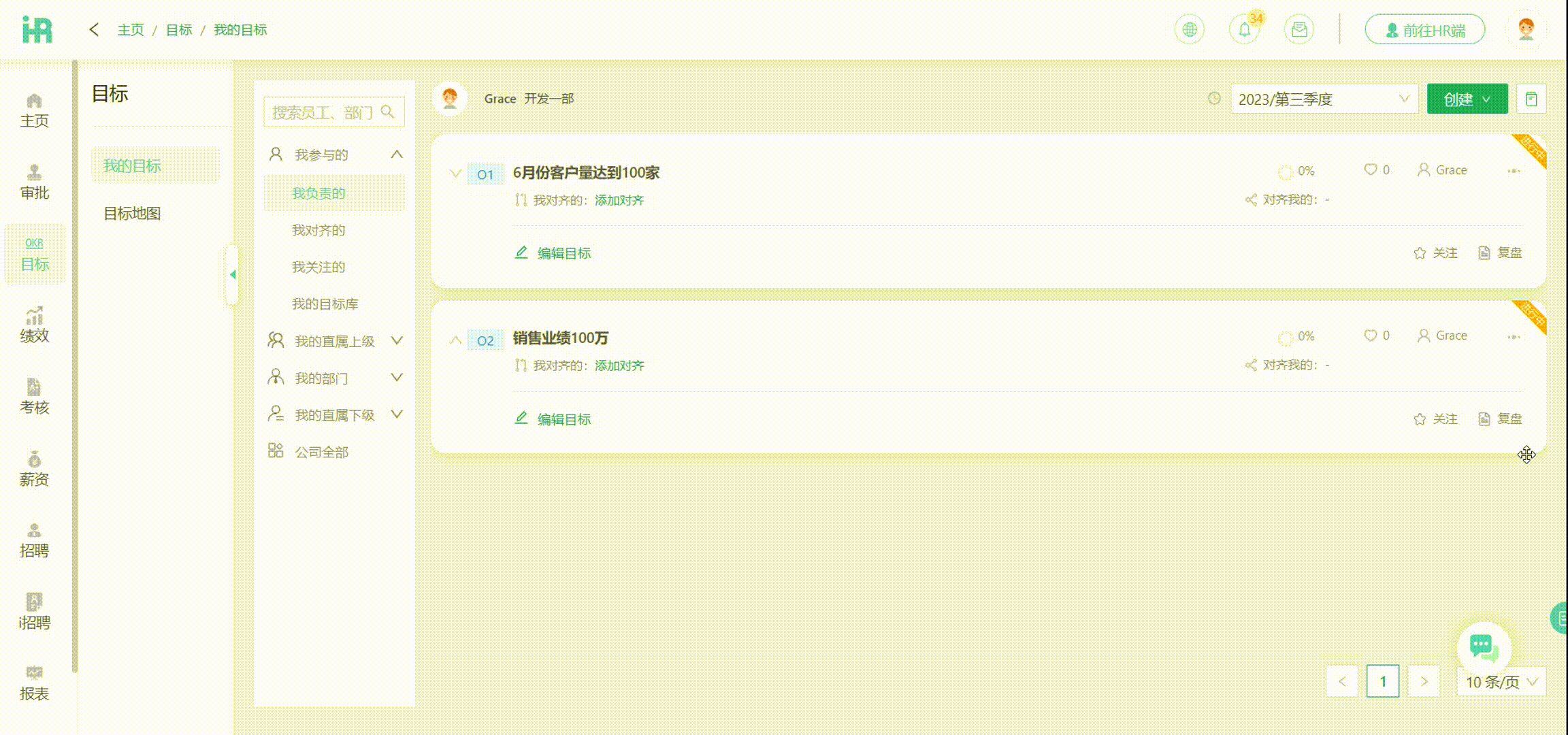The height and width of the screenshot is (735, 1568).
Task: Click the 搜索员工、部门 search field
Action: (x=334, y=112)
